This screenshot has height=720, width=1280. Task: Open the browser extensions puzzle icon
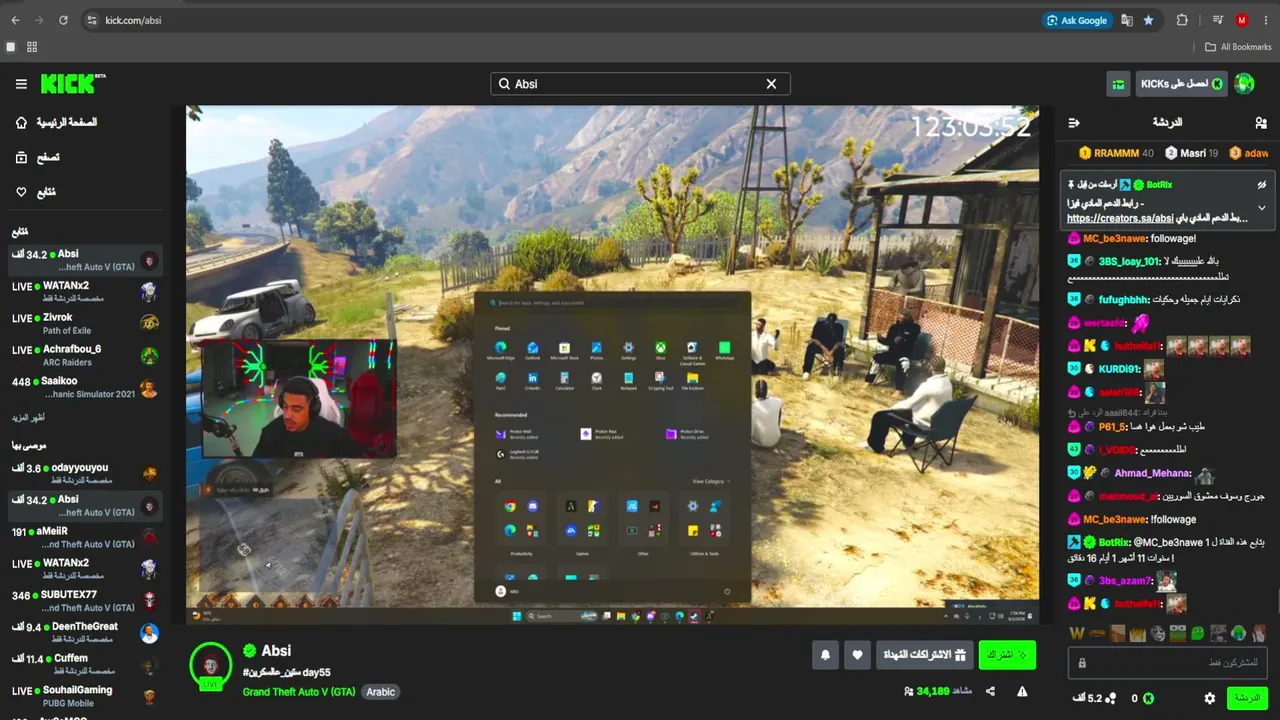[x=1183, y=20]
